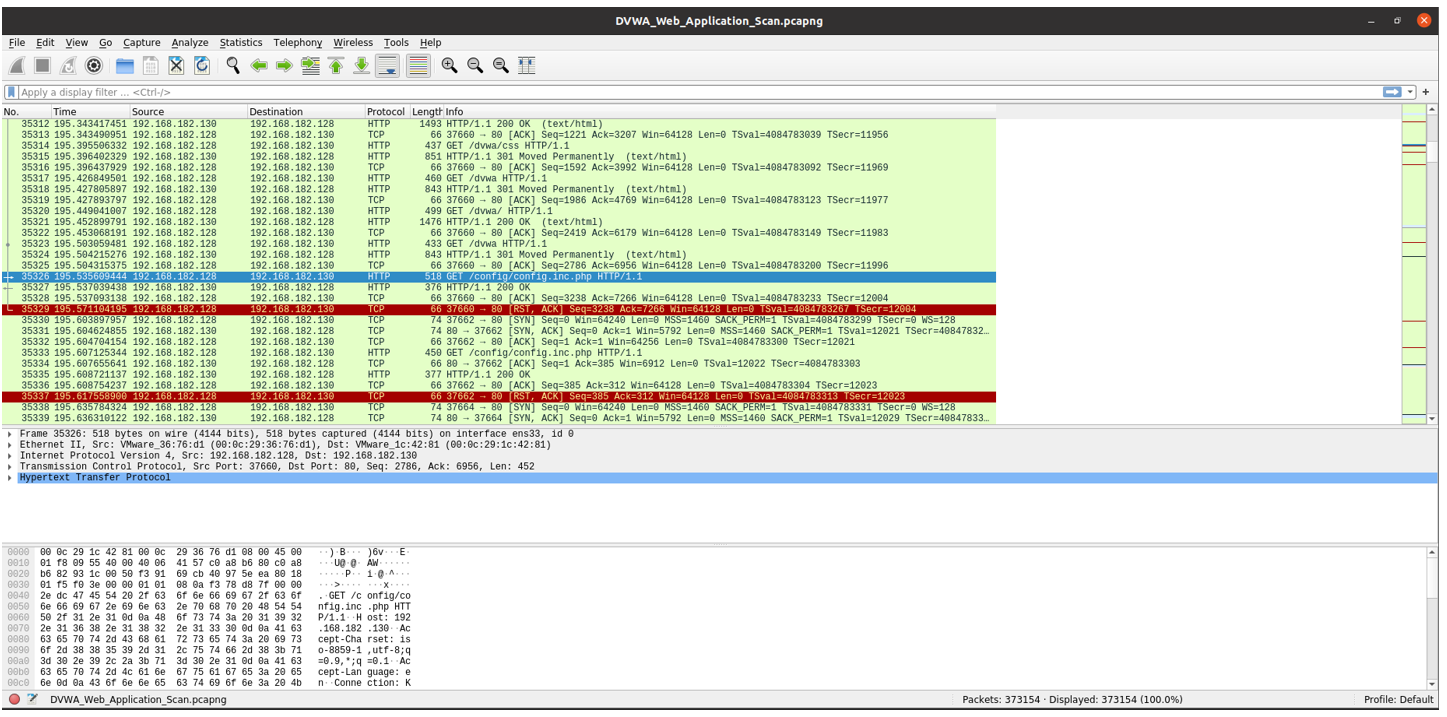
Task: Sort packets by Time column
Action: pyautogui.click(x=90, y=112)
